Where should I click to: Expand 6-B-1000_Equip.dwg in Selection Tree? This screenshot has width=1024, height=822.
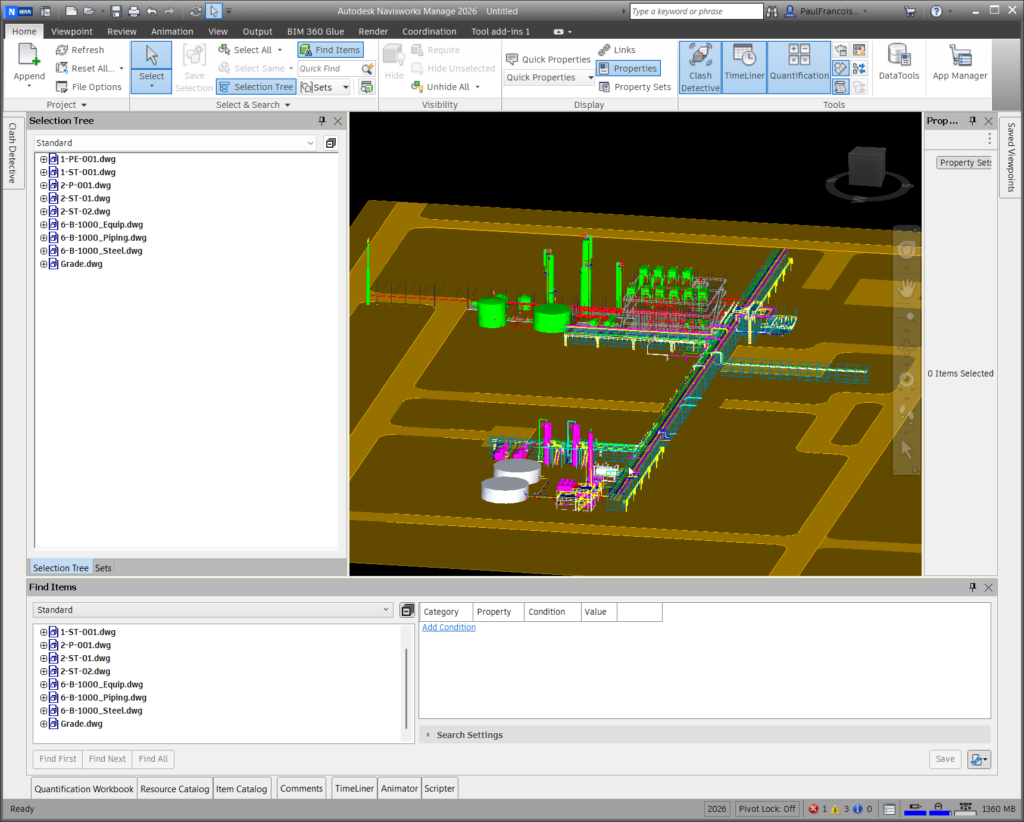pyautogui.click(x=44, y=225)
